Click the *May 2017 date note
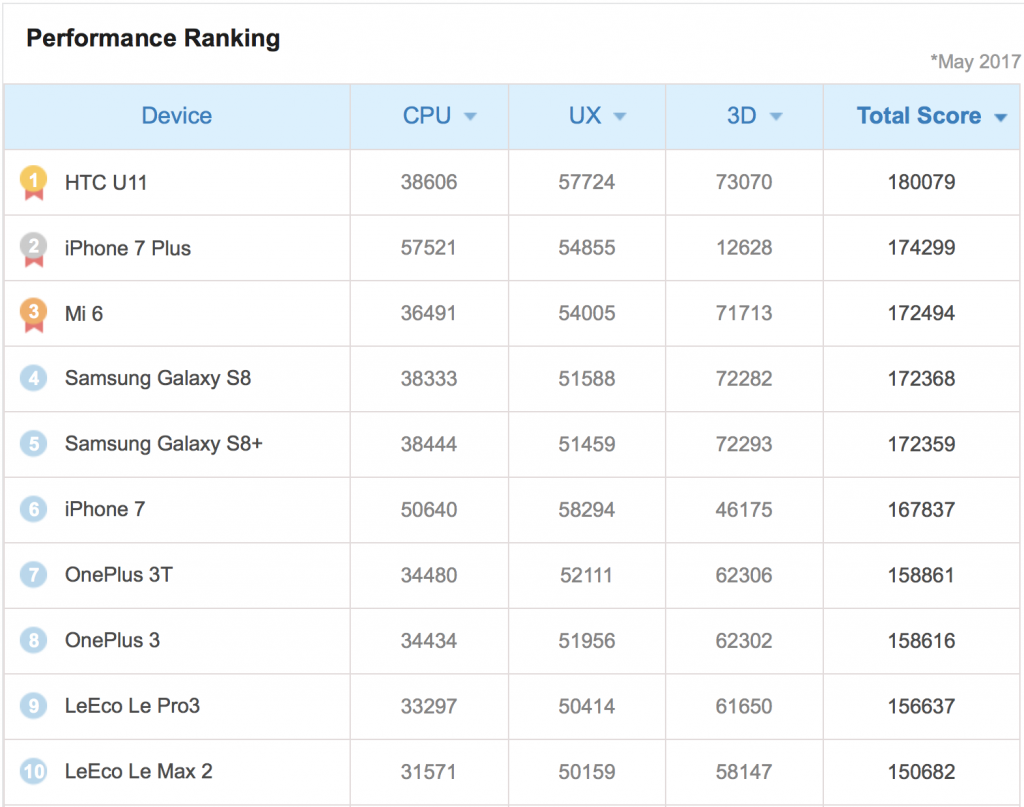This screenshot has width=1024, height=807. [x=976, y=62]
